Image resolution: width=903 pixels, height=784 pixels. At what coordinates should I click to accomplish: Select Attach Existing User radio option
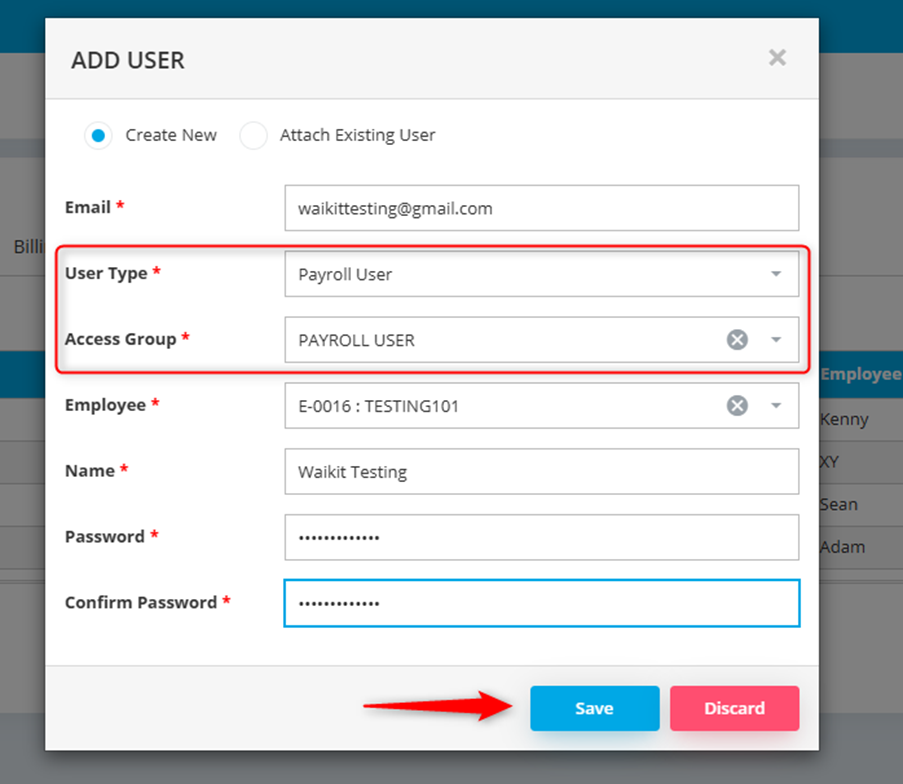(x=253, y=135)
